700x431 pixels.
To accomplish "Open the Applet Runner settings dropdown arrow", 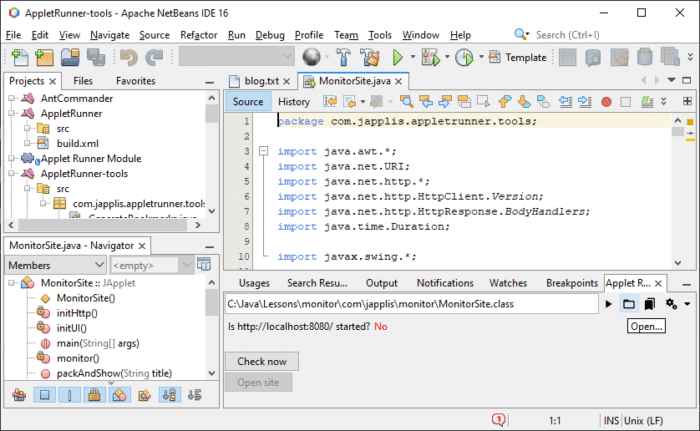I will [688, 304].
